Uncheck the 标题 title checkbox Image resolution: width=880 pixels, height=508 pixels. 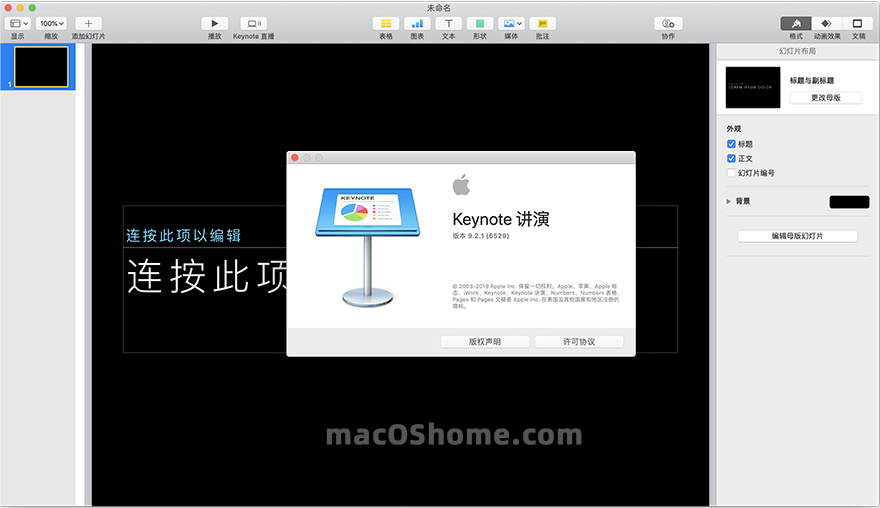(x=731, y=144)
